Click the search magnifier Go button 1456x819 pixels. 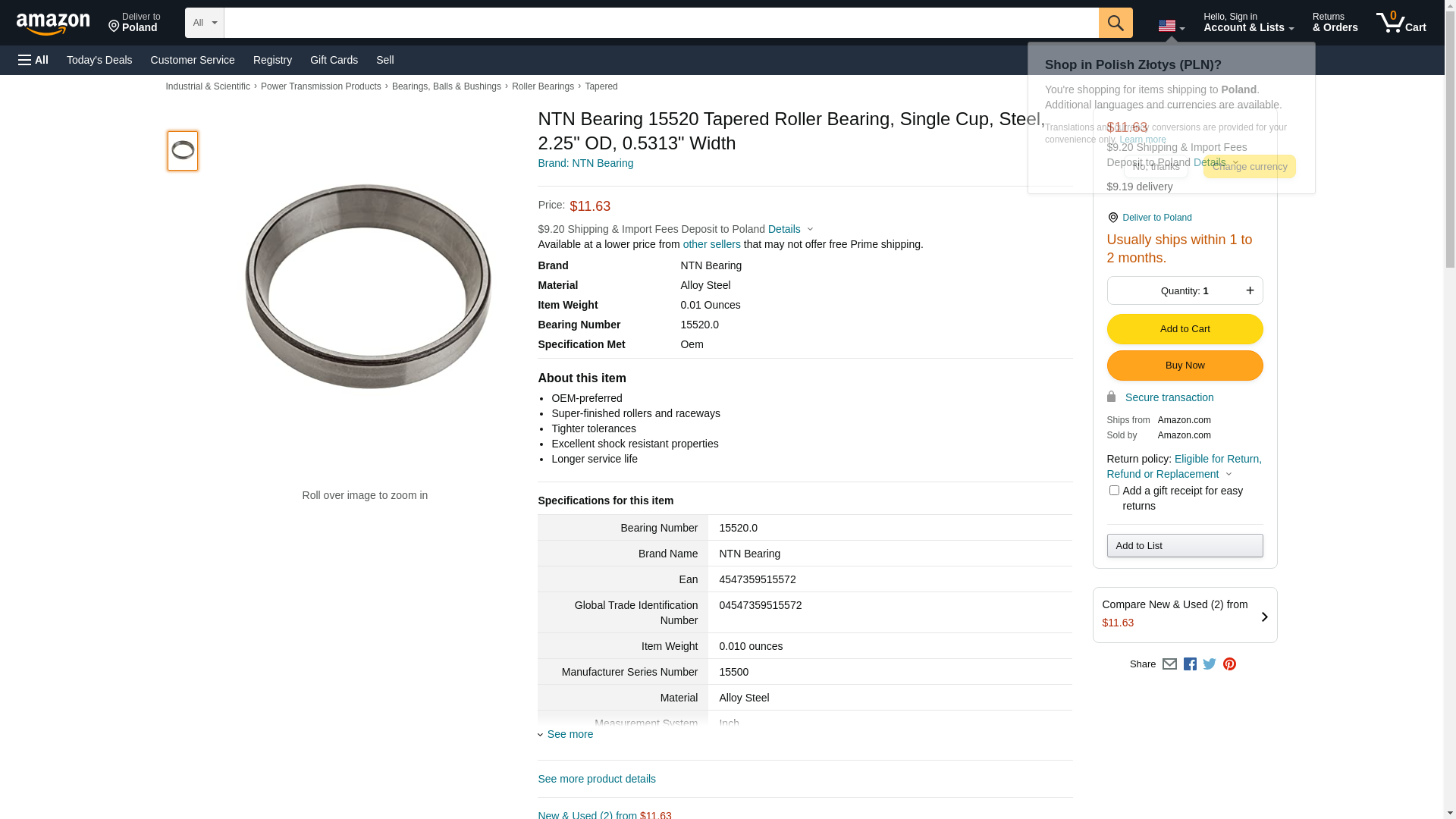pyautogui.click(x=1115, y=23)
